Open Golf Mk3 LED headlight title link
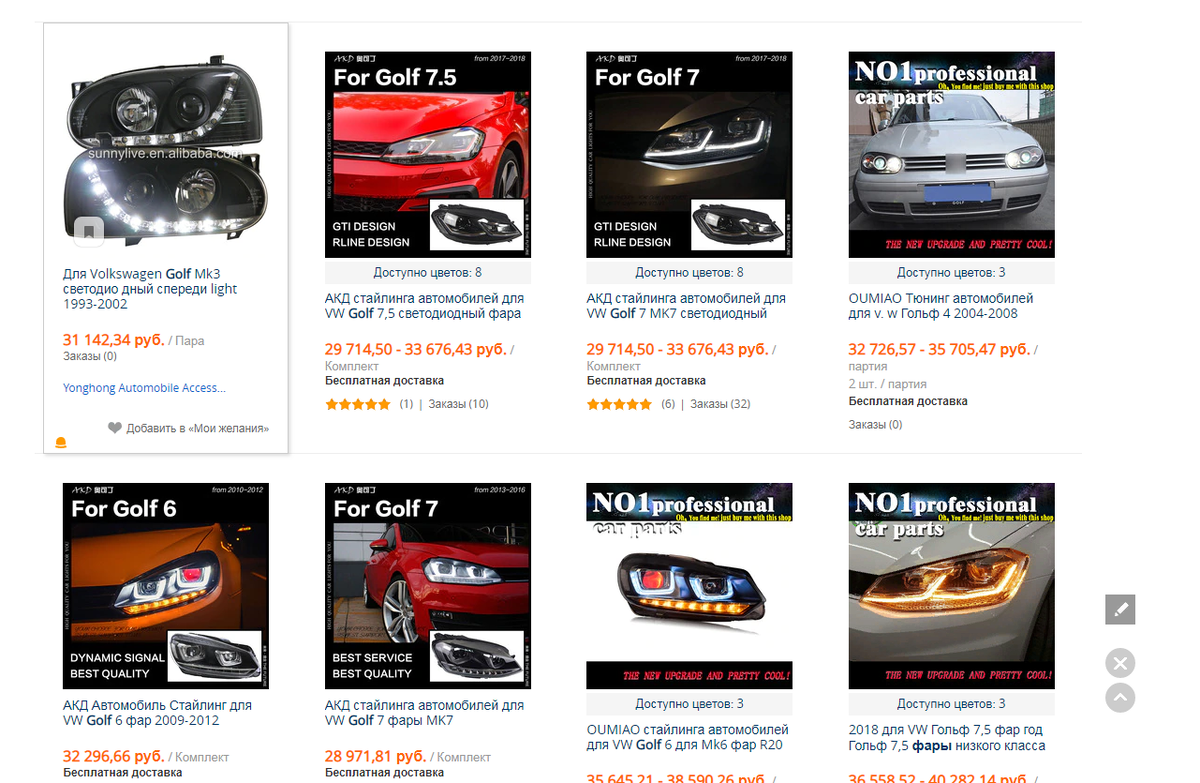The width and height of the screenshot is (1200, 783). (150, 289)
